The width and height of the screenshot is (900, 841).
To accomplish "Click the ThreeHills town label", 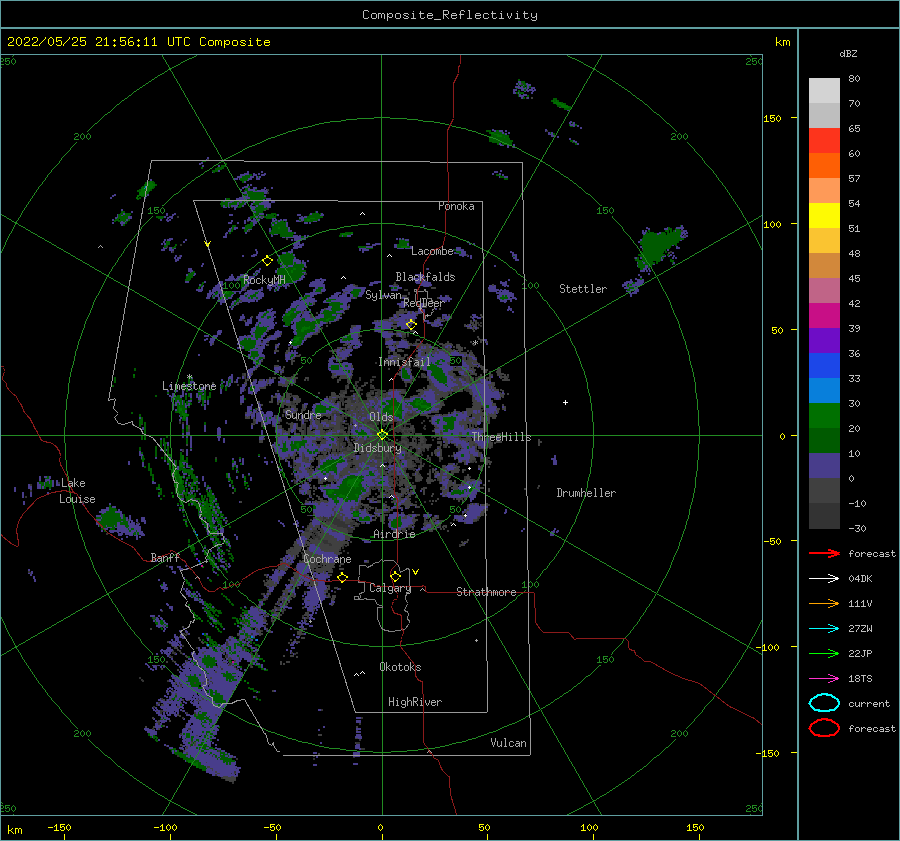I will [501, 437].
